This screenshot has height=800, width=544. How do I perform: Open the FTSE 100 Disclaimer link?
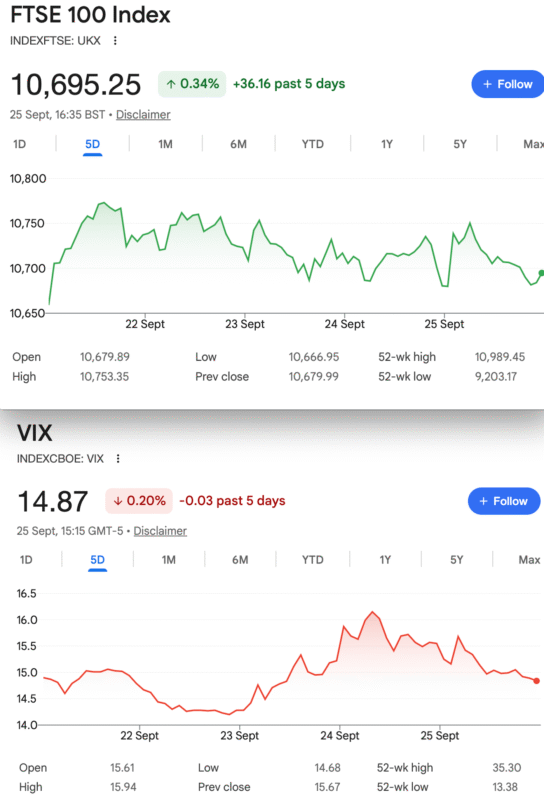[143, 114]
